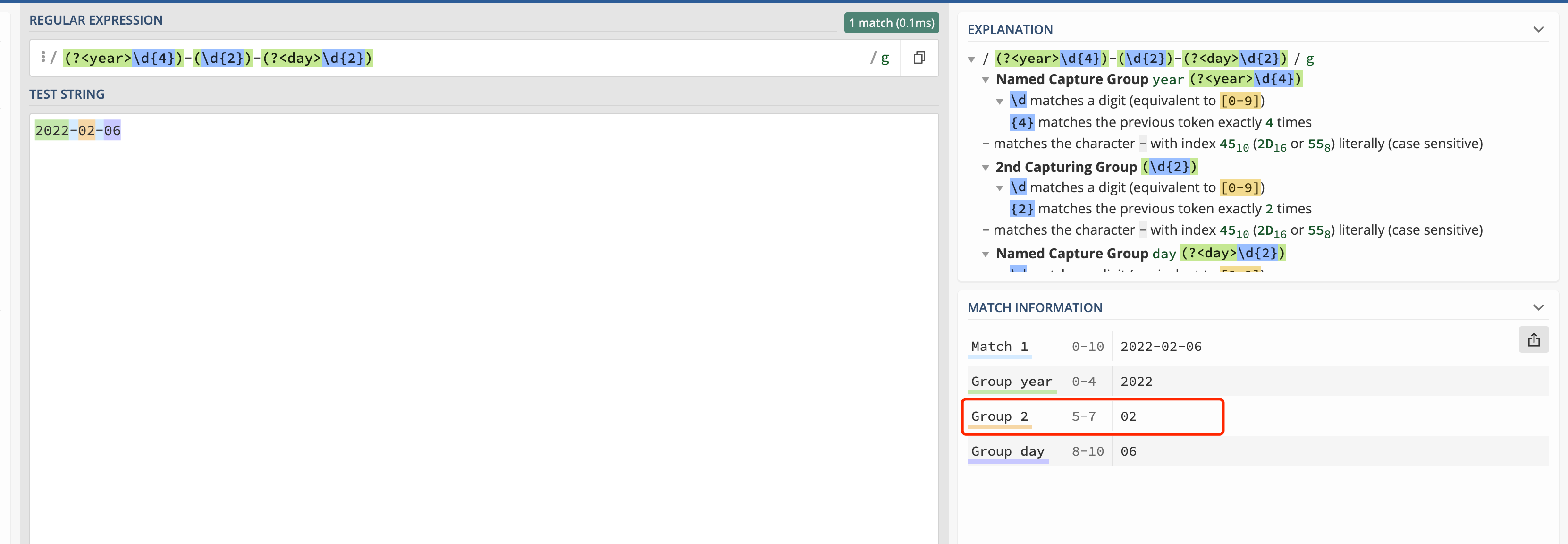Collapse 2nd Capturing Group node
This screenshot has width=1568, height=544.
tap(986, 168)
